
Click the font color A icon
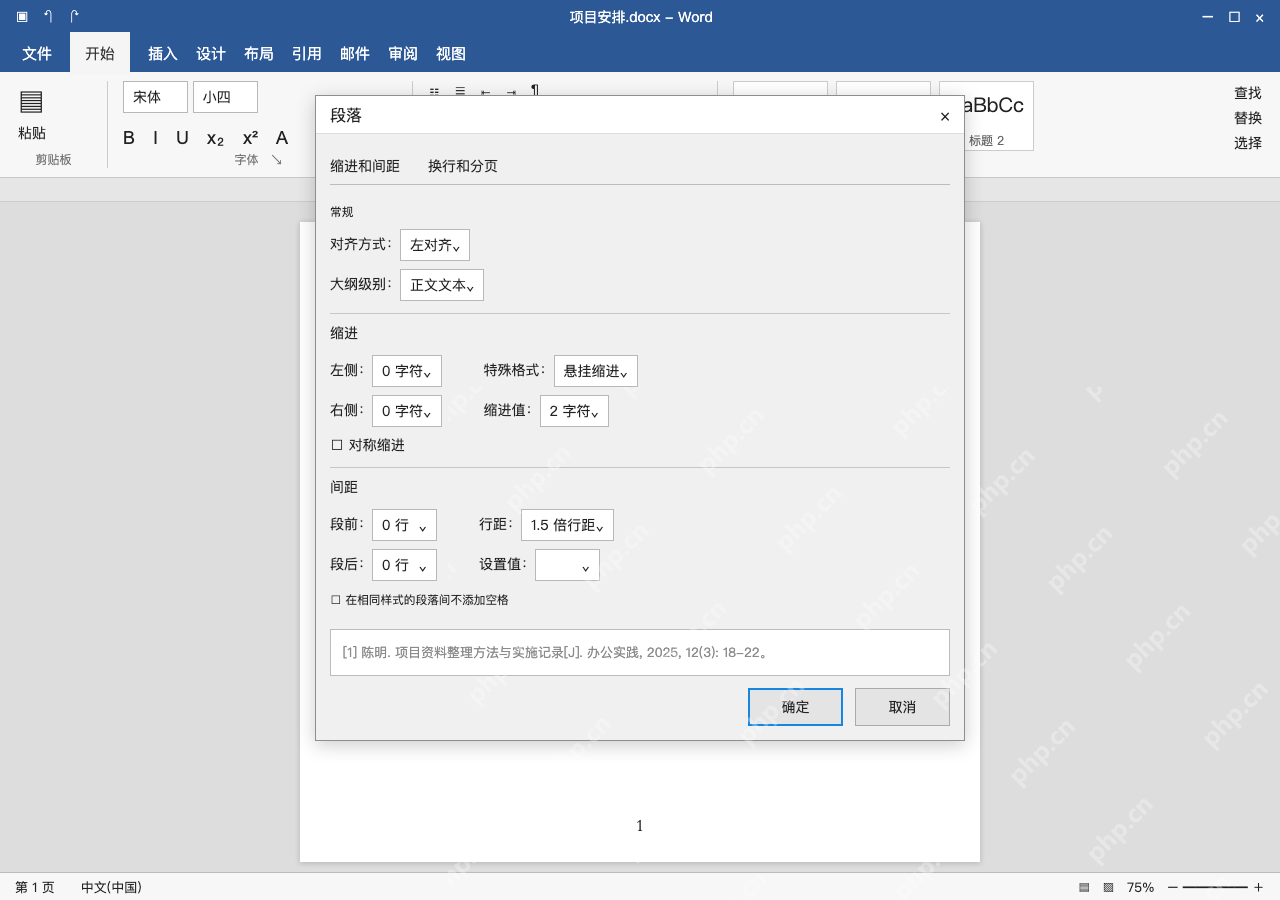282,138
